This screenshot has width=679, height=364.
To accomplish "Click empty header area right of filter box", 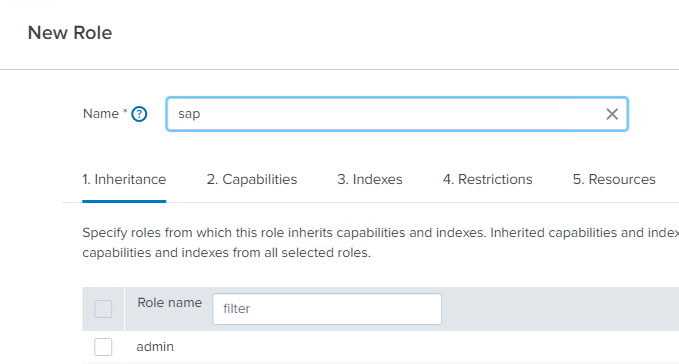I will (560, 309).
